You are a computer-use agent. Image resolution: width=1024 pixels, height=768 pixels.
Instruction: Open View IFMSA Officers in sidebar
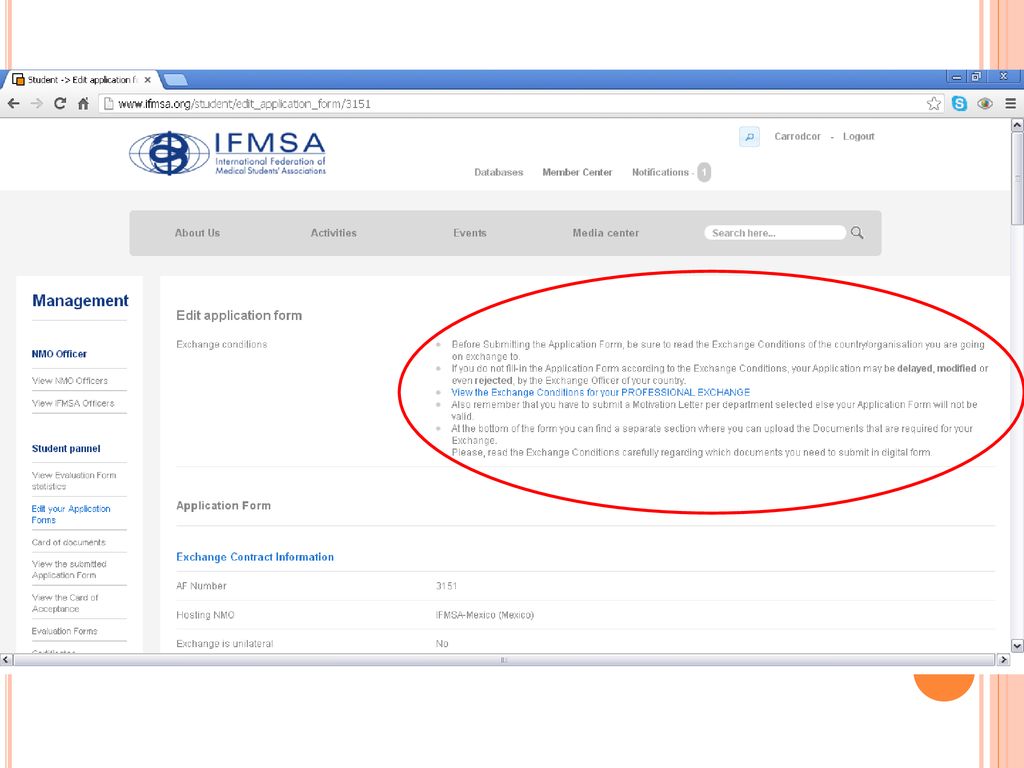click(73, 403)
